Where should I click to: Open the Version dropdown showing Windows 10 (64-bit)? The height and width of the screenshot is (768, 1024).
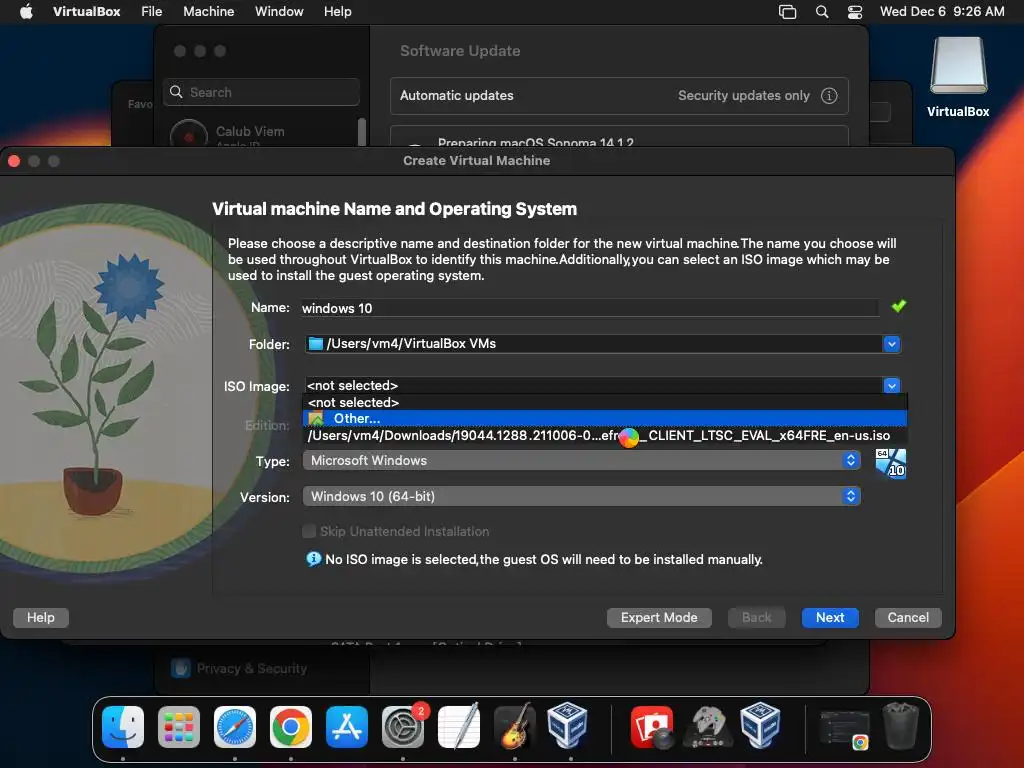click(x=581, y=496)
